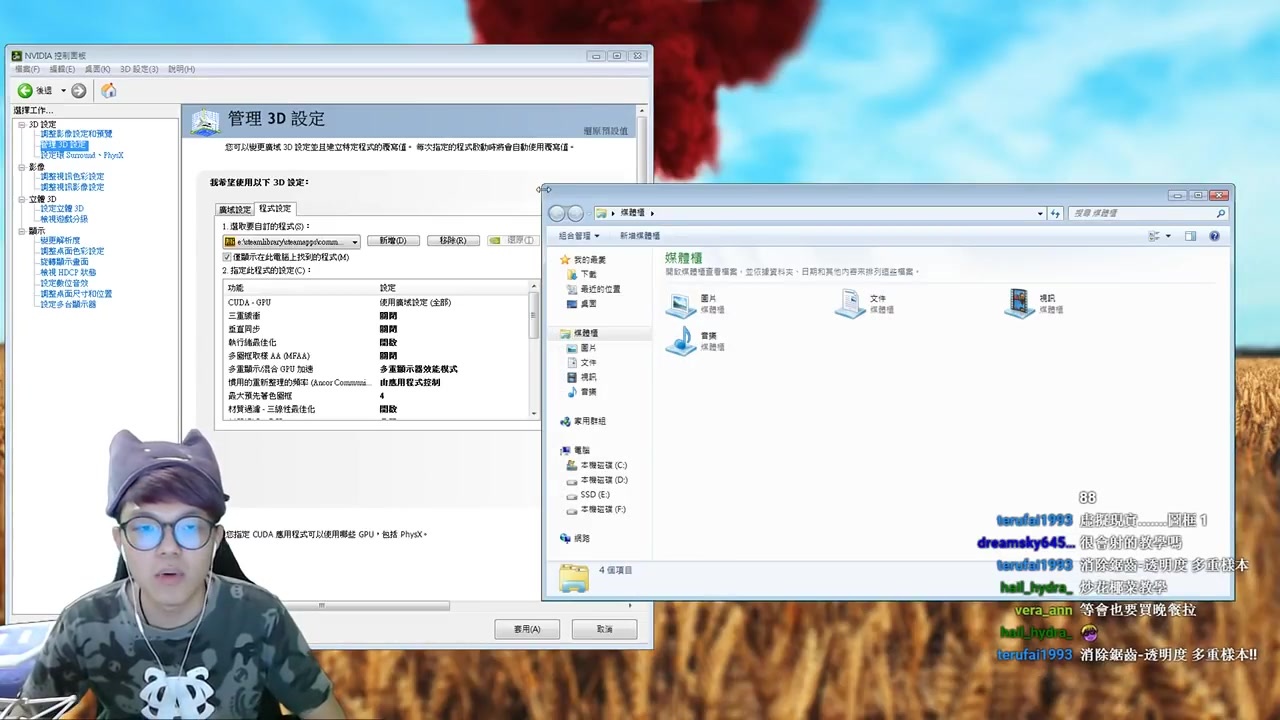This screenshot has width=1280, height=720.
Task: Click NVIDIA forward arrow button
Action: point(79,91)
